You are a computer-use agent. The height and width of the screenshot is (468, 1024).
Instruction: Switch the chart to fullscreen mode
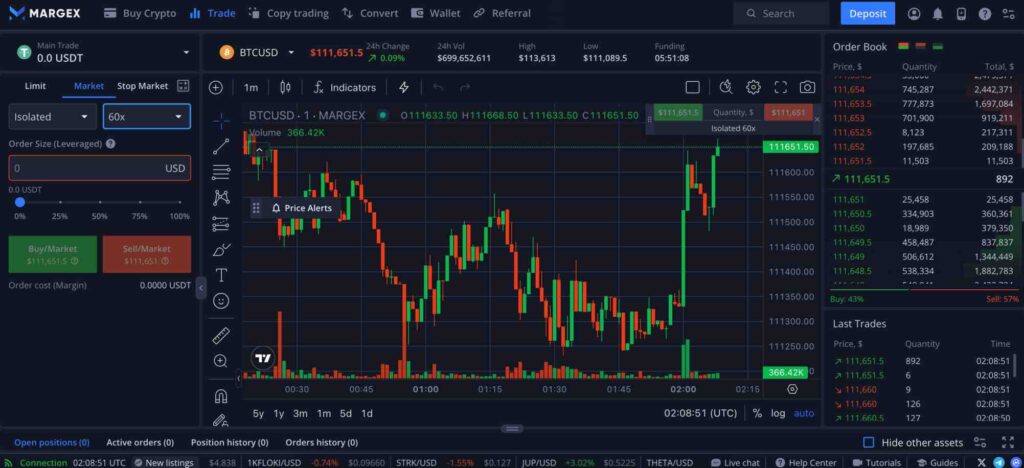click(780, 87)
